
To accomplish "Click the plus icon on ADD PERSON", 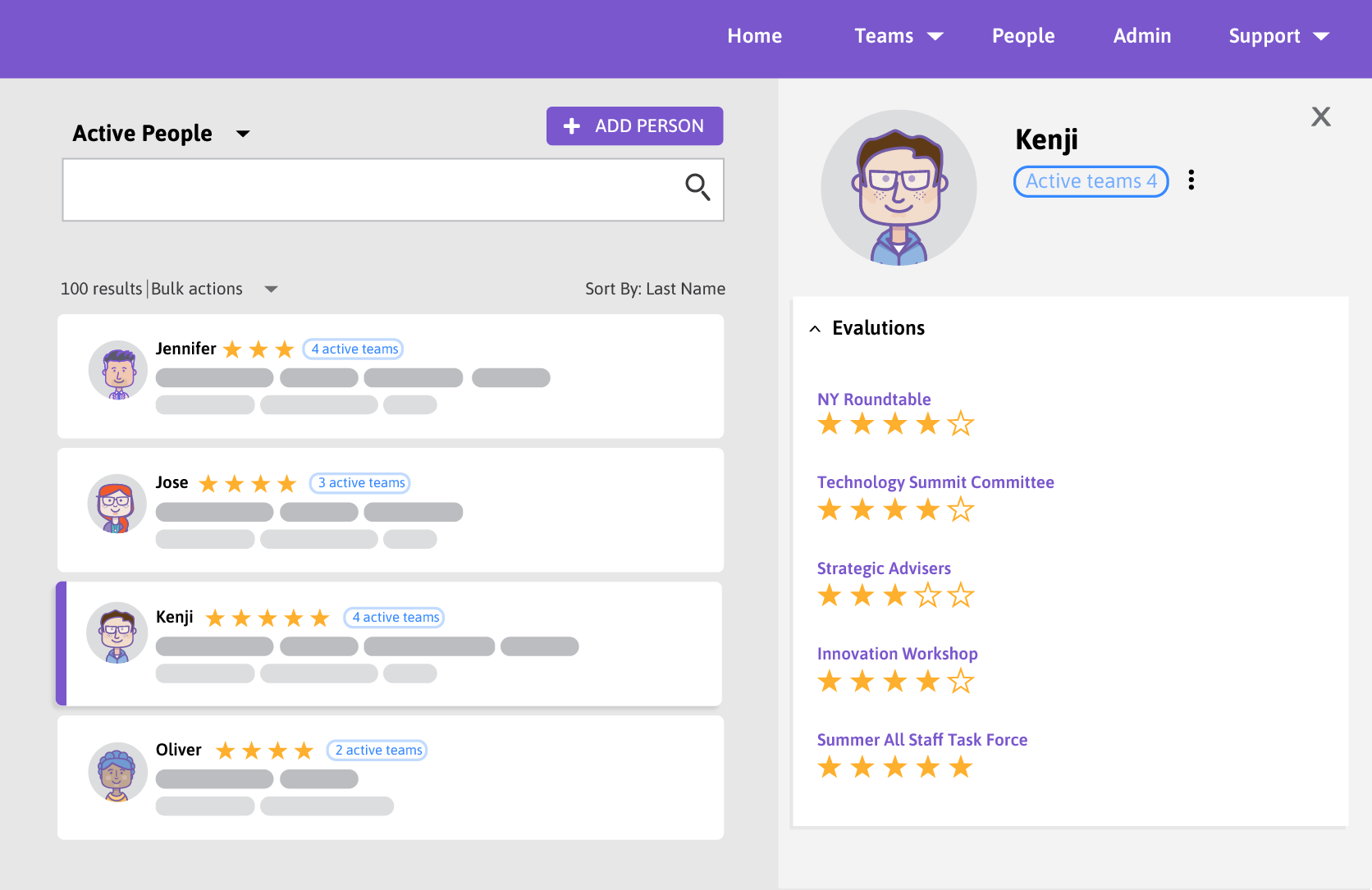I will tap(573, 125).
